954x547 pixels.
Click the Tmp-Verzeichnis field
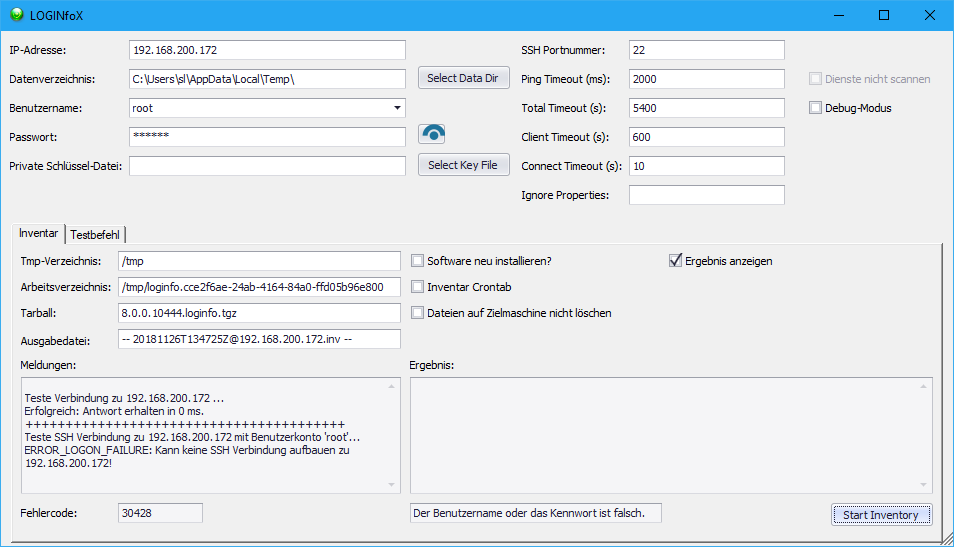259,261
